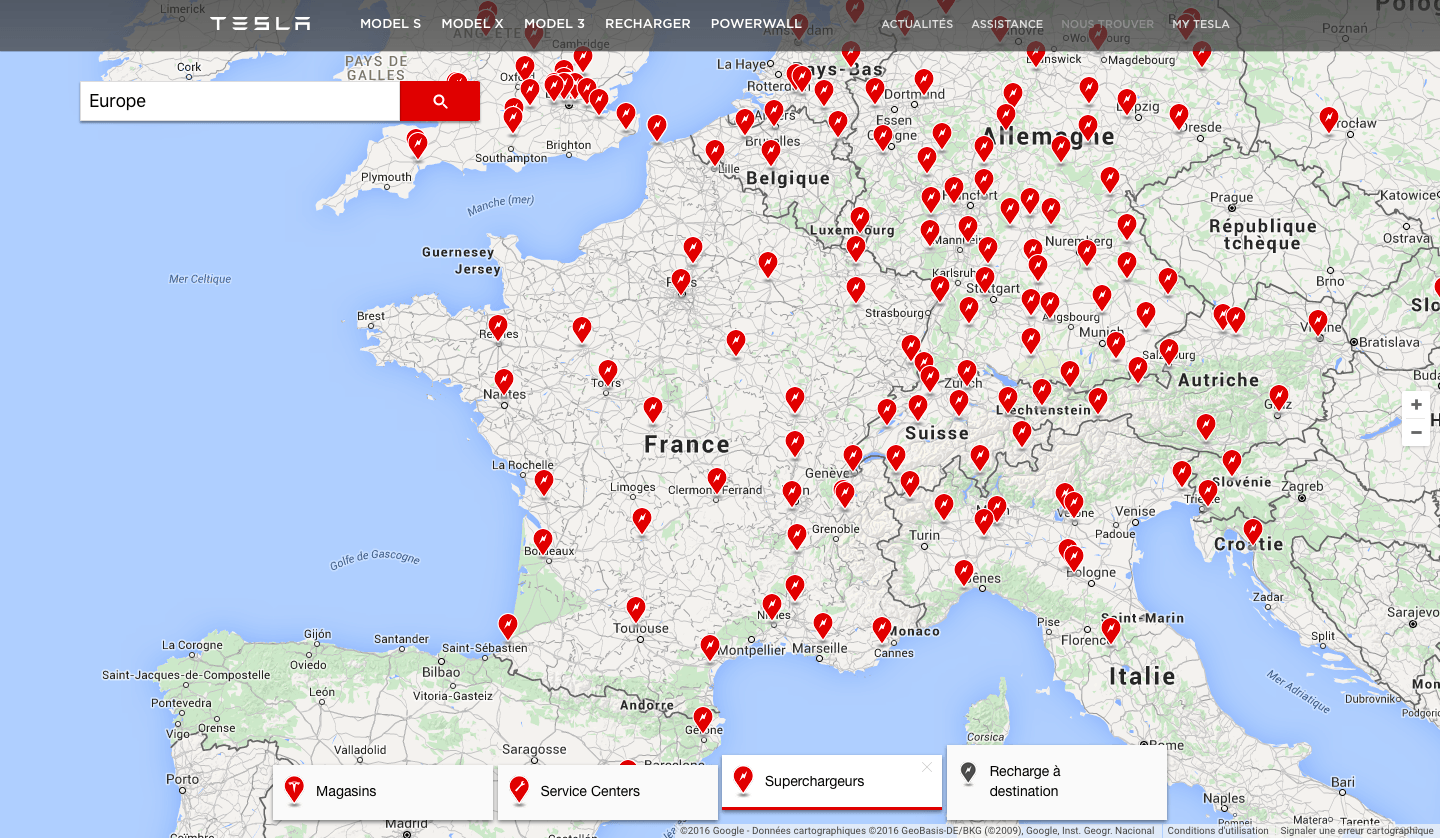Select the Supercharger pin at Gênes
The image size is (1440, 838).
[x=964, y=572]
